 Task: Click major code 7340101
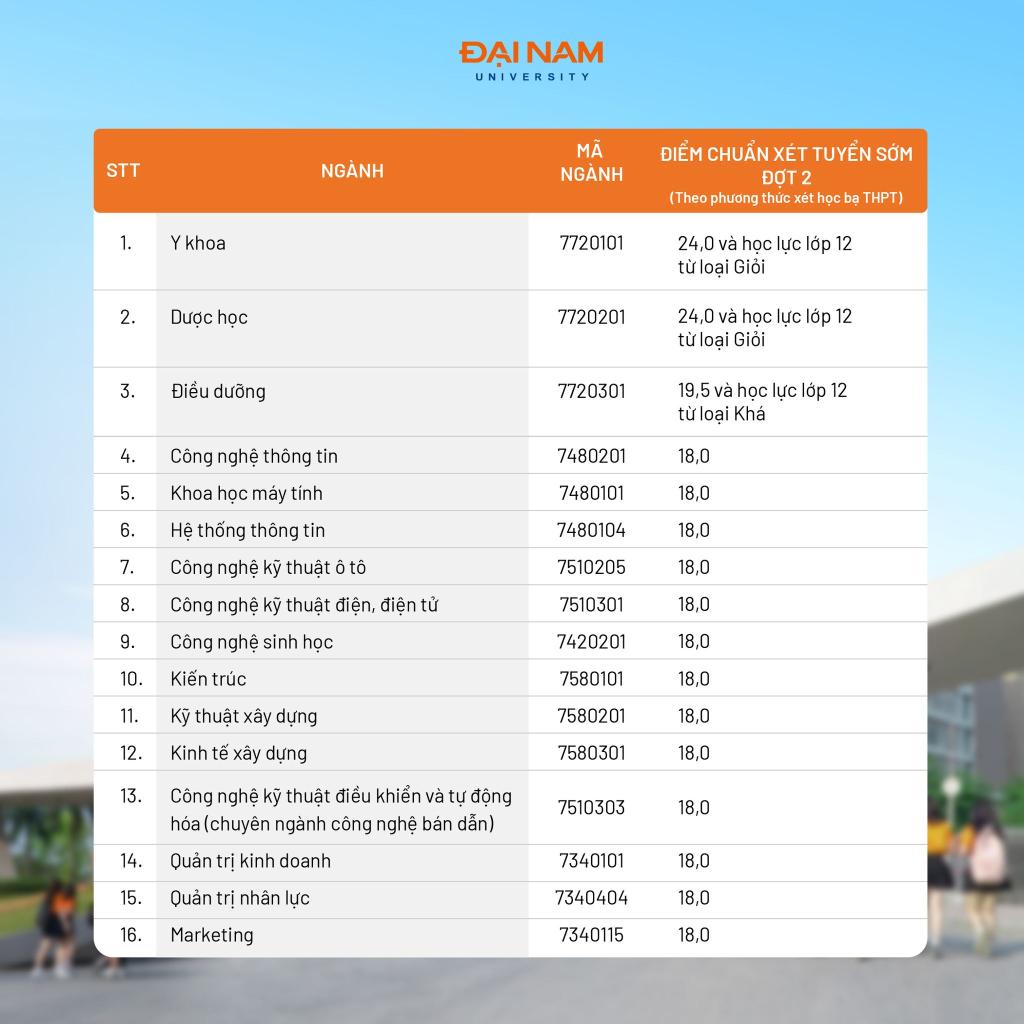pyautogui.click(x=591, y=861)
